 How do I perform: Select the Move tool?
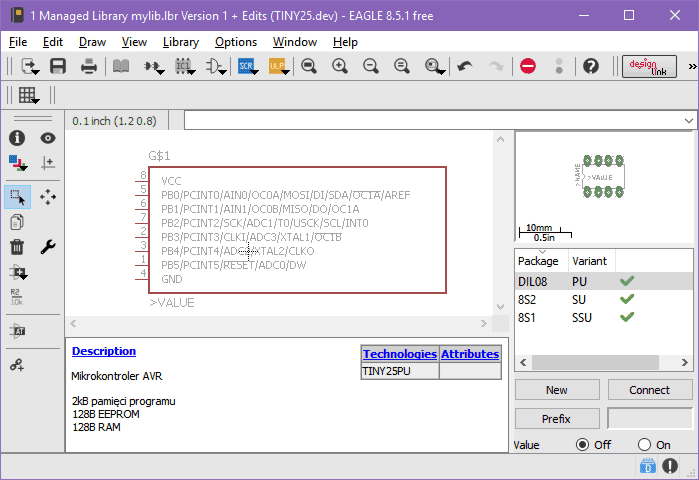click(48, 197)
